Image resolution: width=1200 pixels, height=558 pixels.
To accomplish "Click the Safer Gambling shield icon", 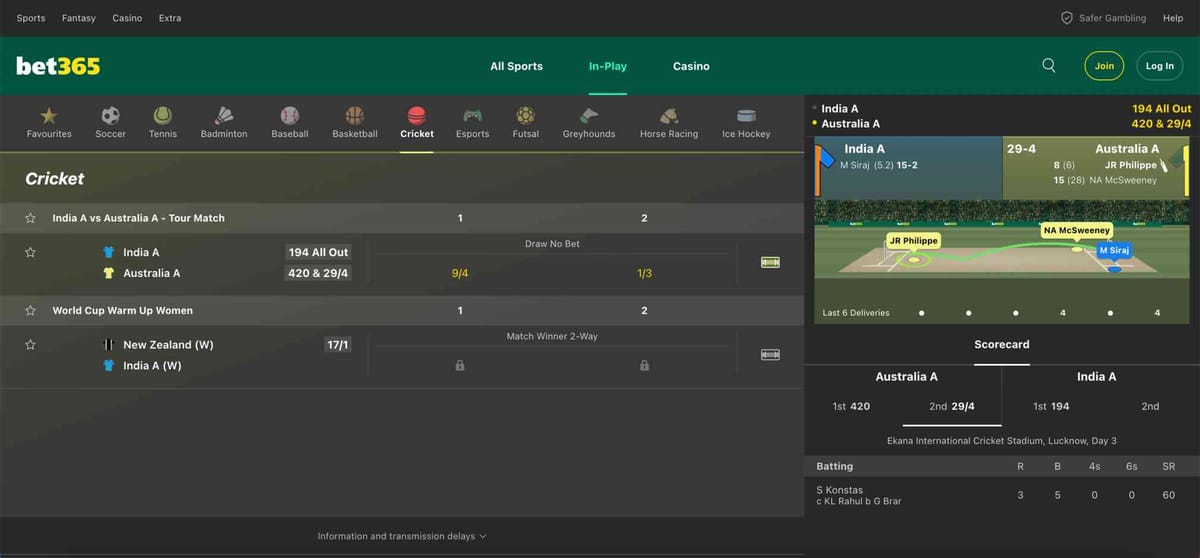I will pos(1067,18).
